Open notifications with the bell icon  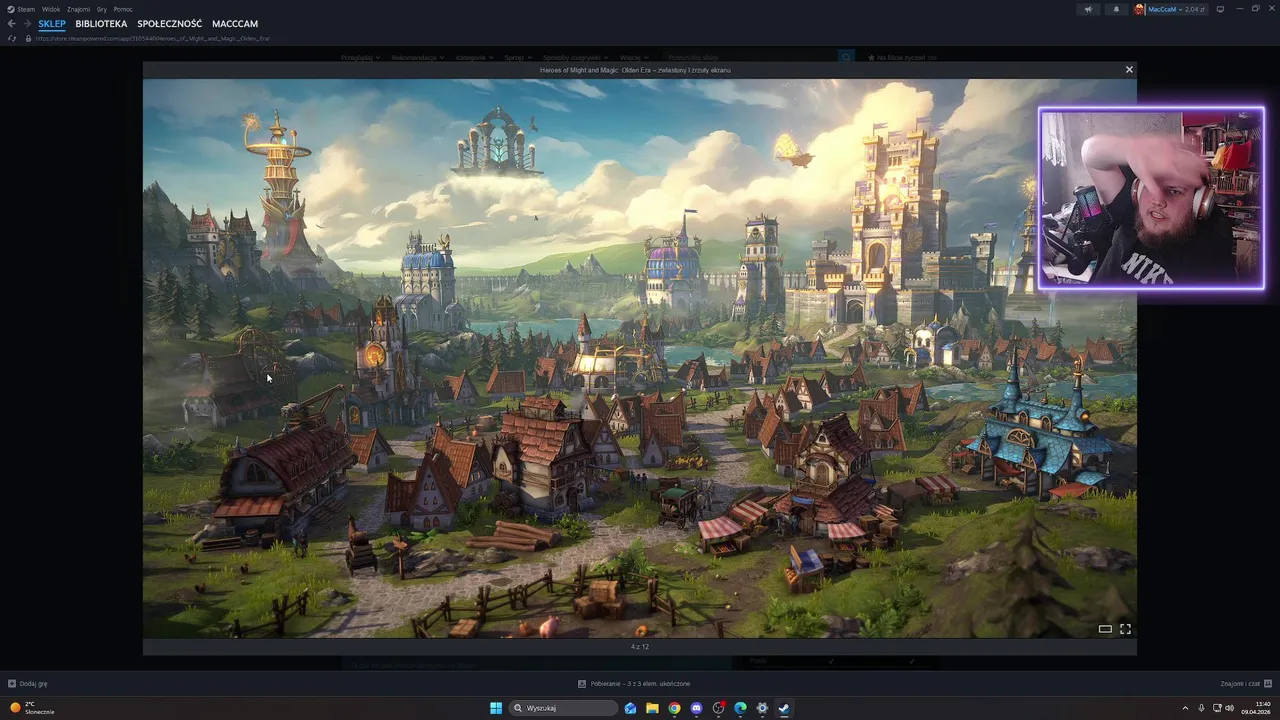click(1116, 9)
